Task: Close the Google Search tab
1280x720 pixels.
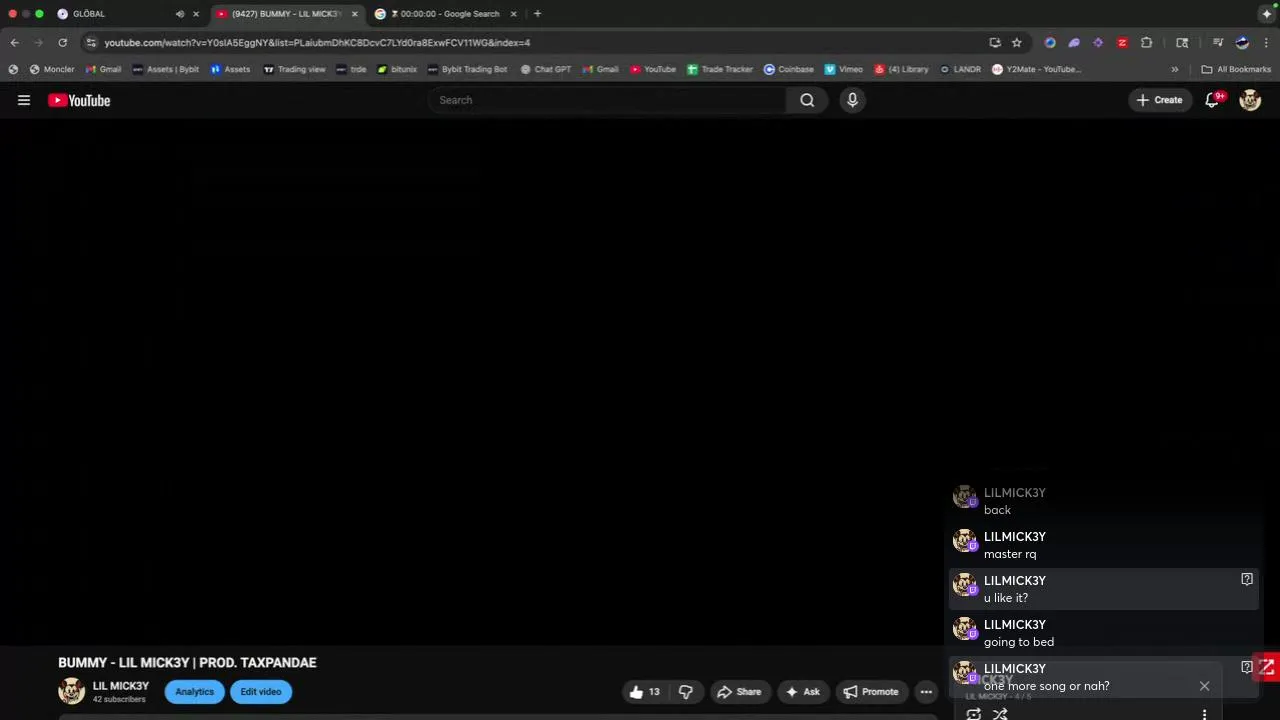Action: (x=514, y=14)
